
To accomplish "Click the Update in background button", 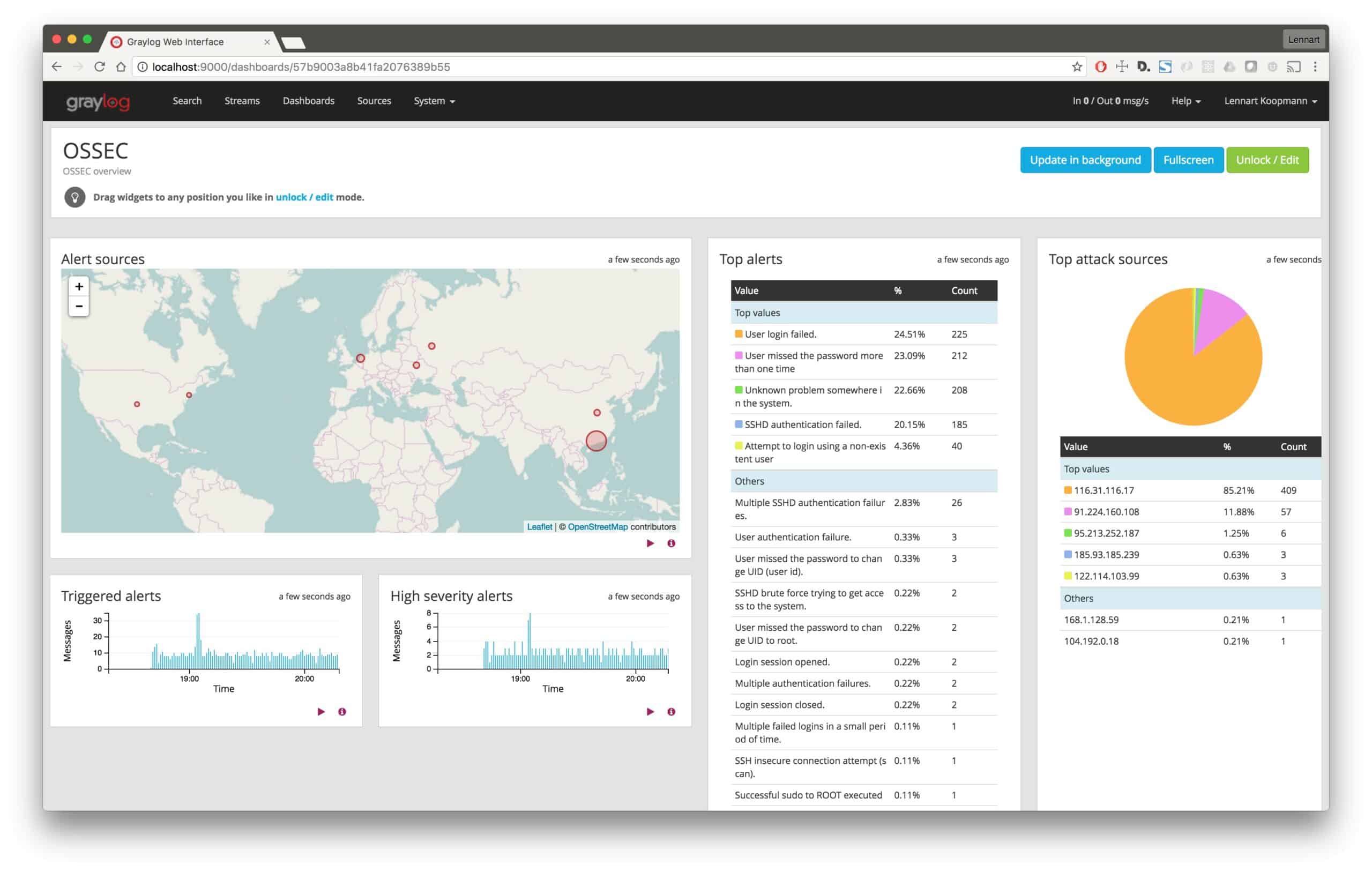I will click(1085, 160).
